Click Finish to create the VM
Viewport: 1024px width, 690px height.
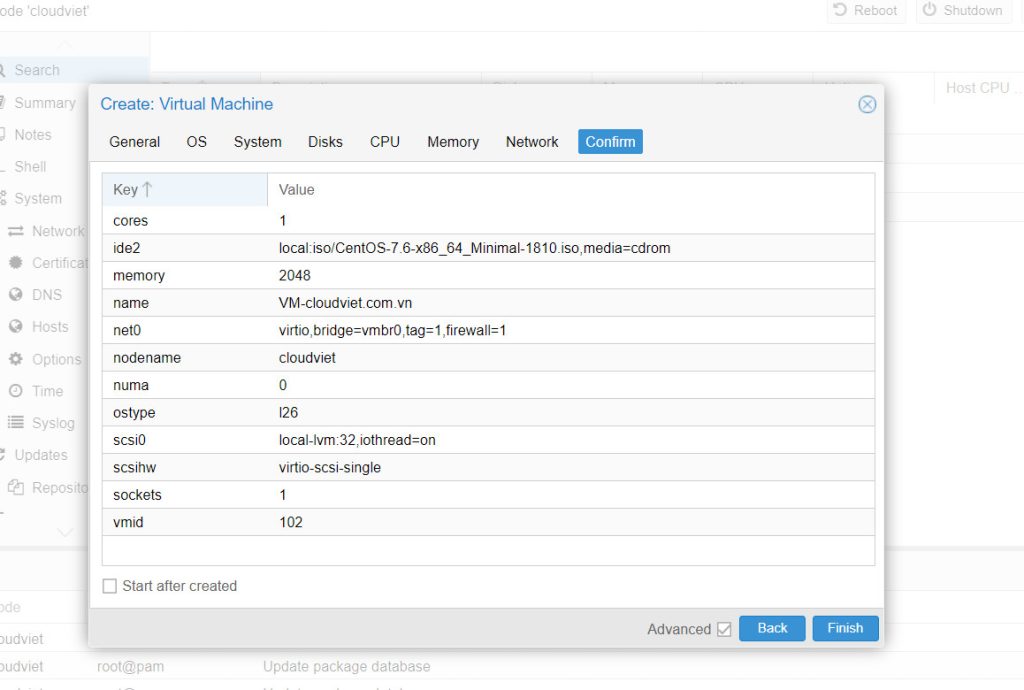pyautogui.click(x=845, y=628)
